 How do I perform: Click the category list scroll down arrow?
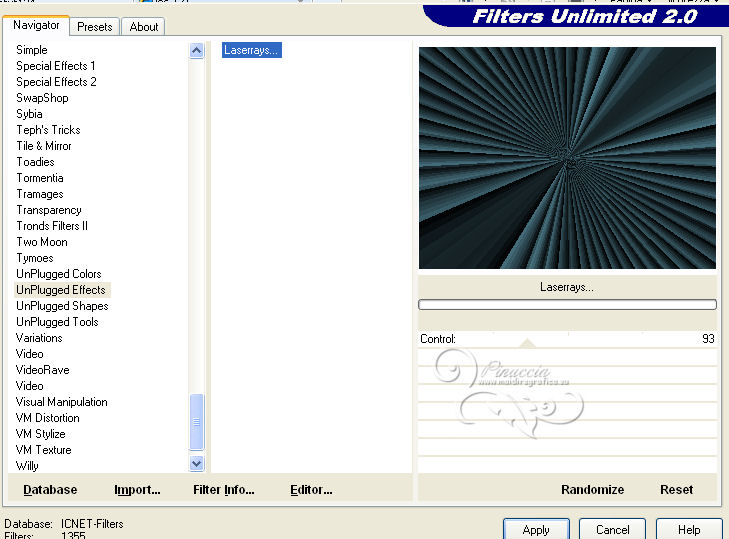(x=197, y=464)
